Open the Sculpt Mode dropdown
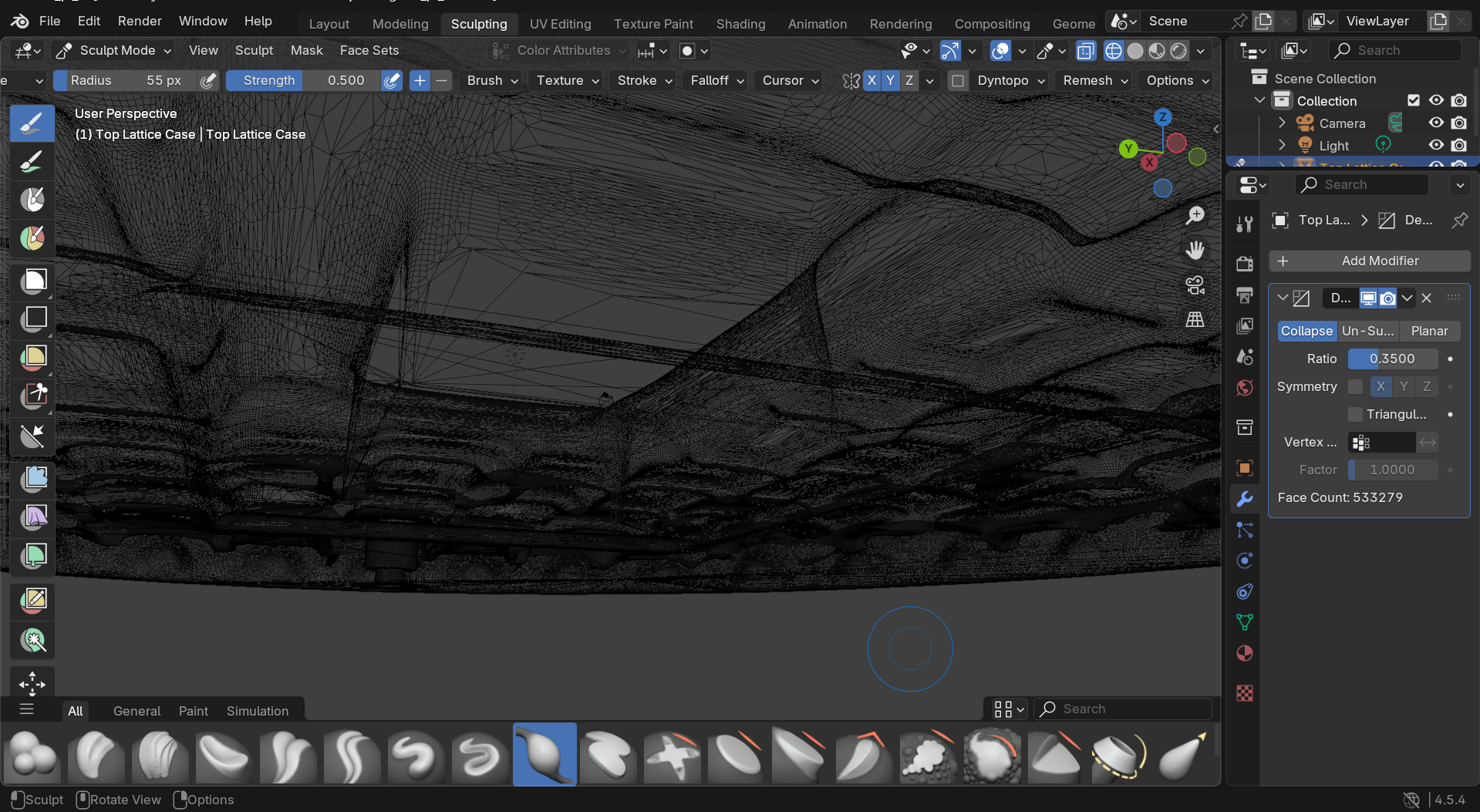 (114, 51)
